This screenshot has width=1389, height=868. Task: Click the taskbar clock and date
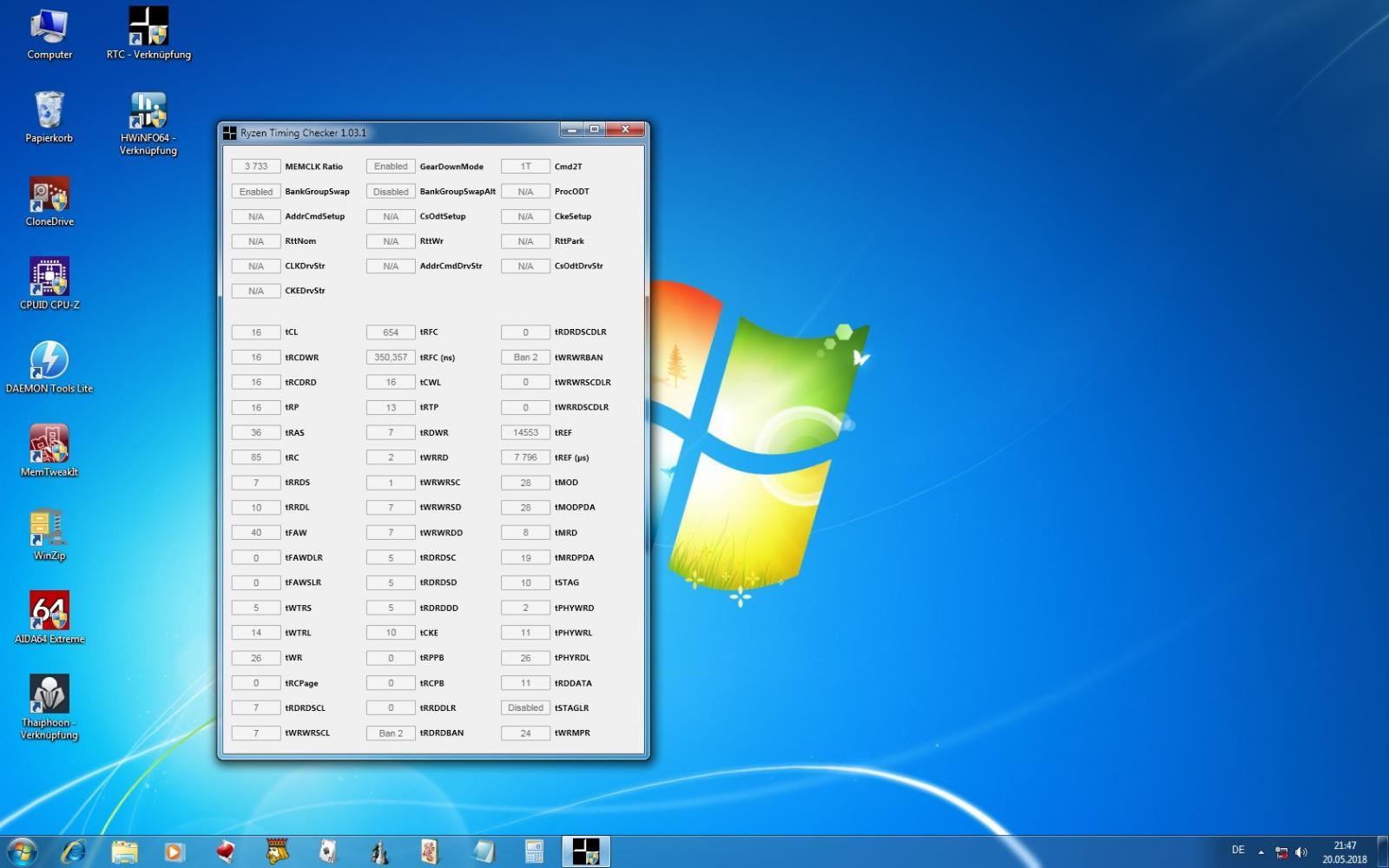point(1344,852)
